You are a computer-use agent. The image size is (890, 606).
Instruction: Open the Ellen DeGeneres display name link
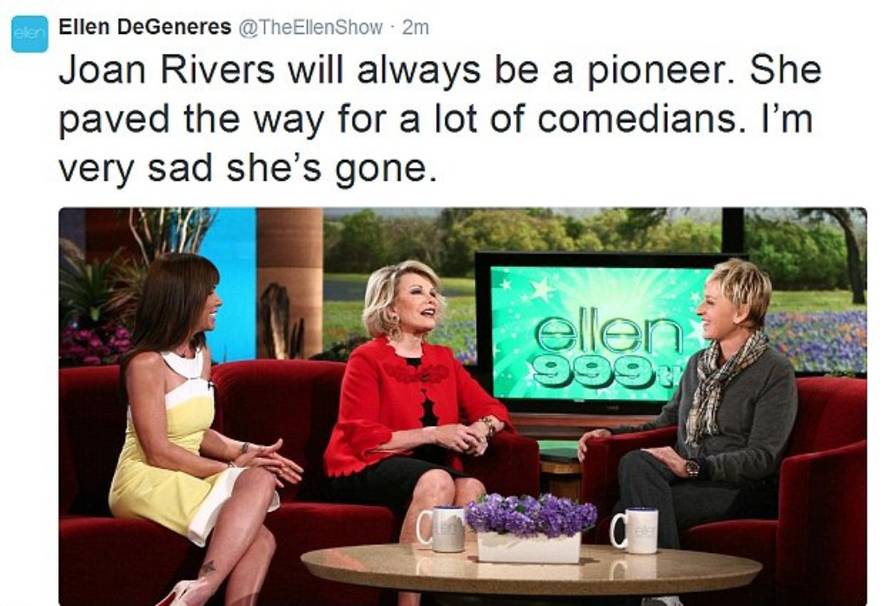click(x=145, y=27)
